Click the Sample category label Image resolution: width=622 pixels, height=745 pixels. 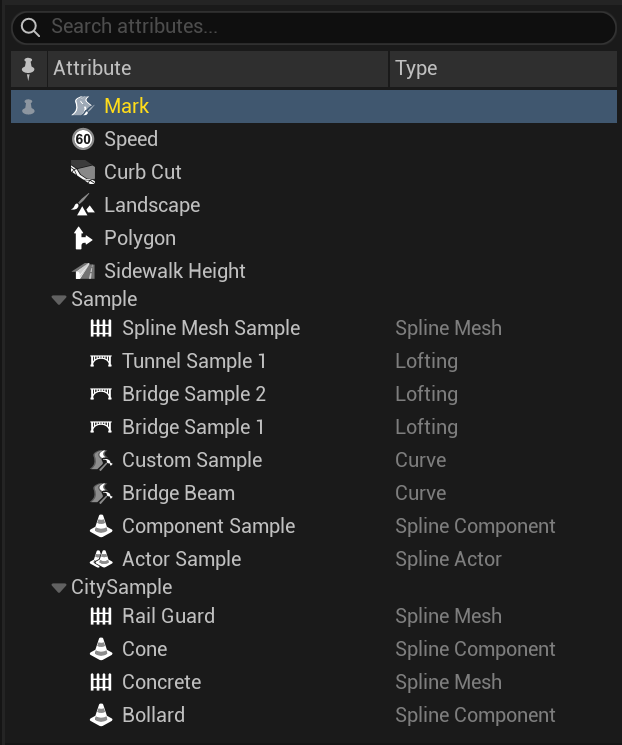104,300
